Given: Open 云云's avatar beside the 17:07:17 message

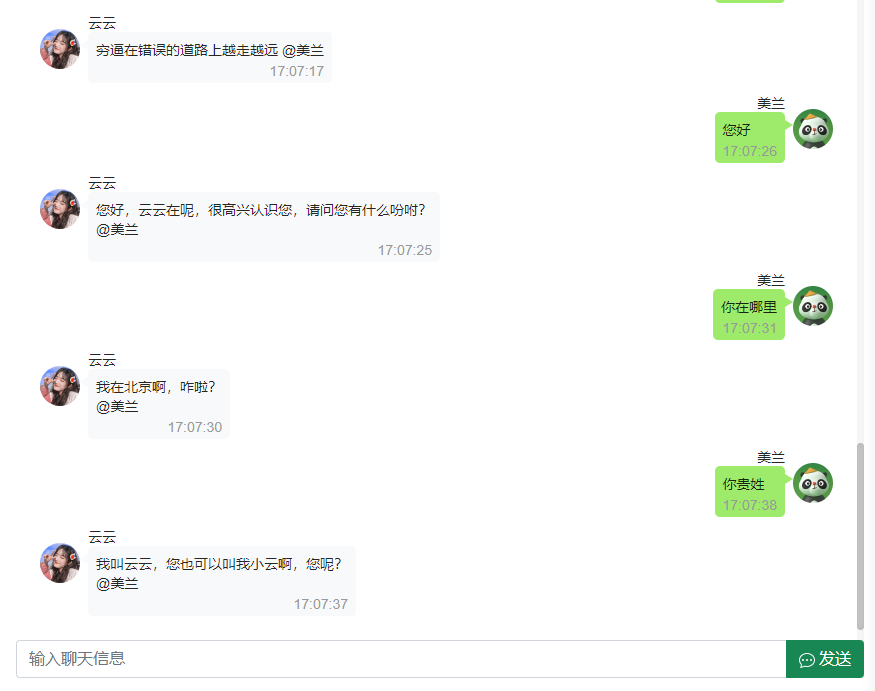Looking at the screenshot, I should [x=60, y=49].
